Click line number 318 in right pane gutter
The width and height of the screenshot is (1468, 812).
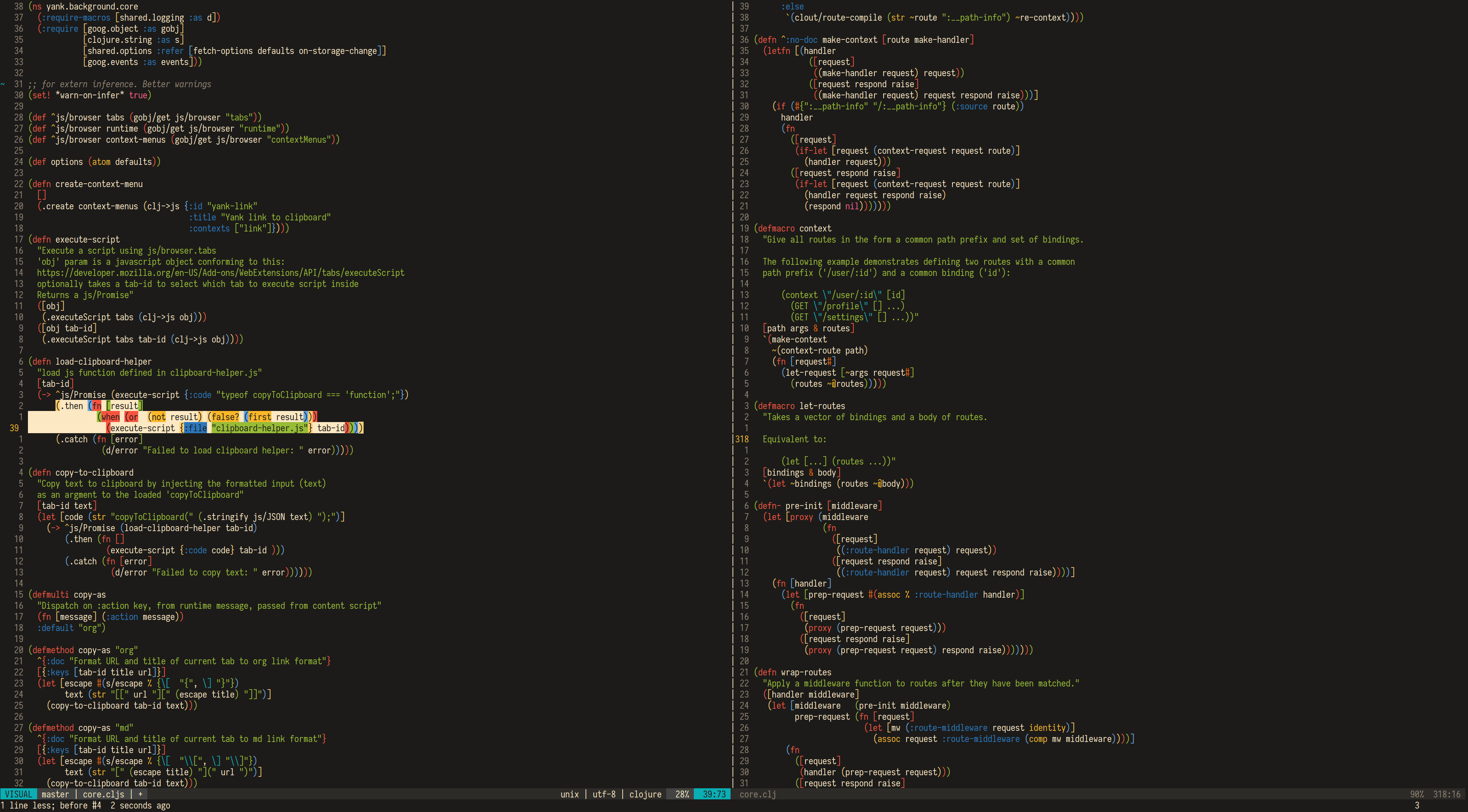click(742, 439)
